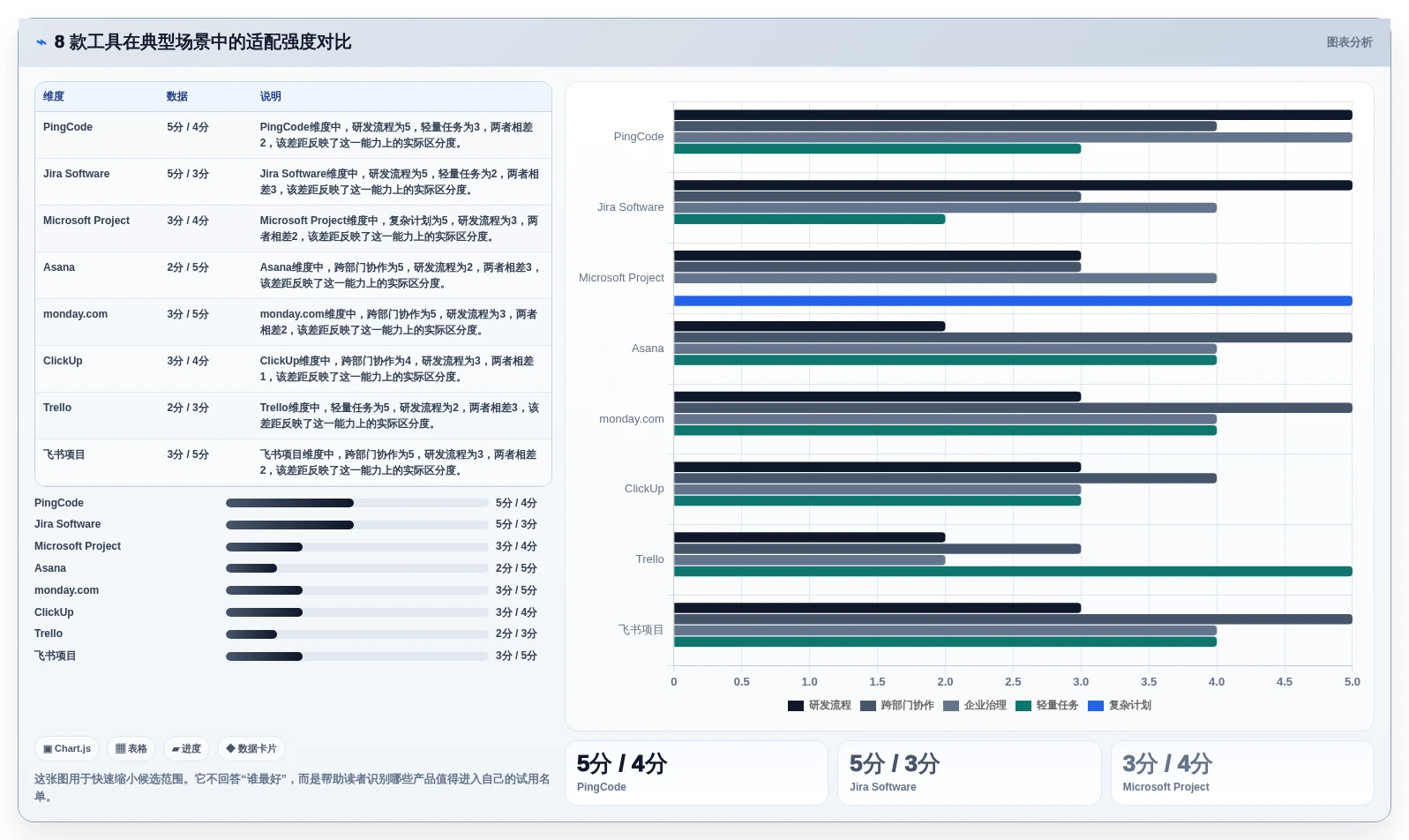Image resolution: width=1409 pixels, height=840 pixels.
Task: Click monday.com progress bar
Action: [x=357, y=590]
